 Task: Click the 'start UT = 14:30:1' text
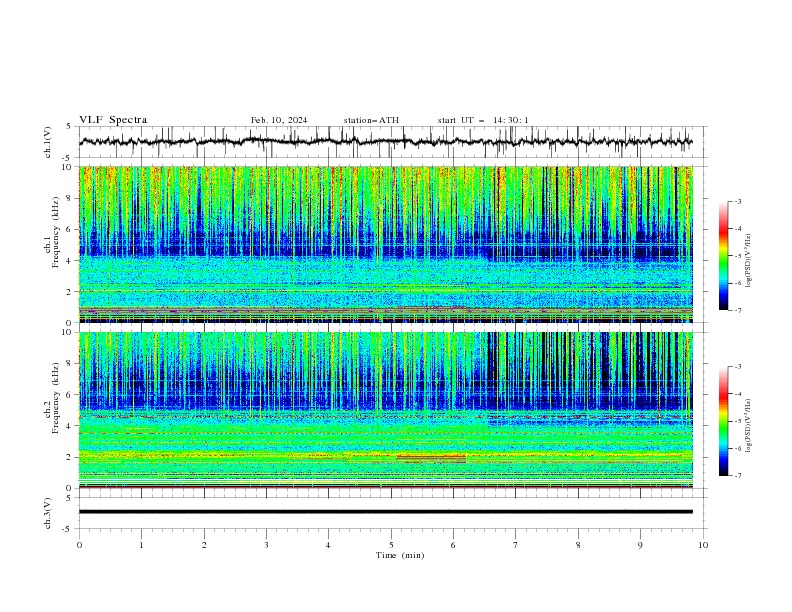pos(483,120)
